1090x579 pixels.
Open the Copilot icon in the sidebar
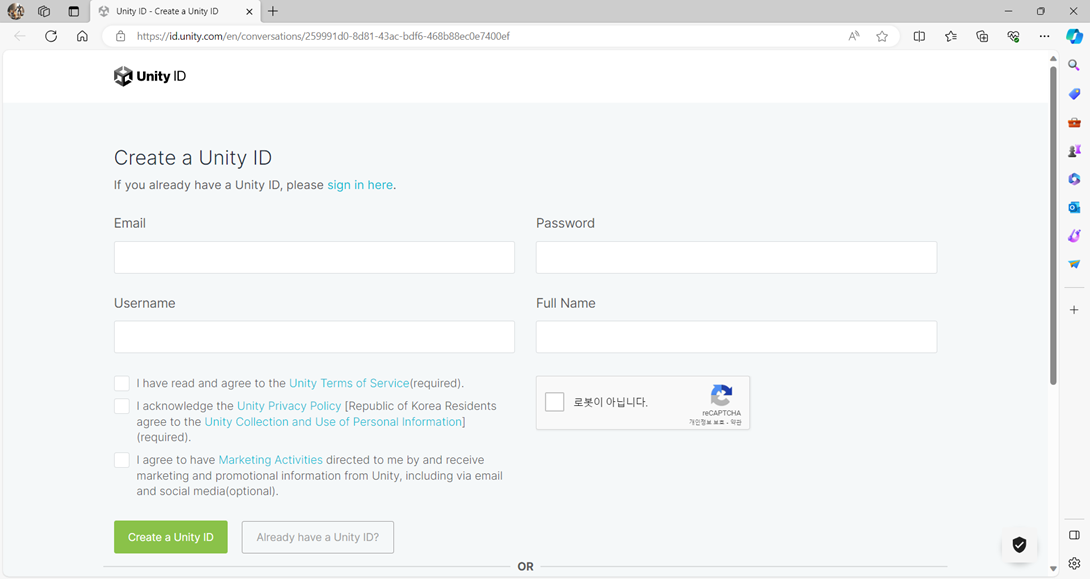(1074, 36)
